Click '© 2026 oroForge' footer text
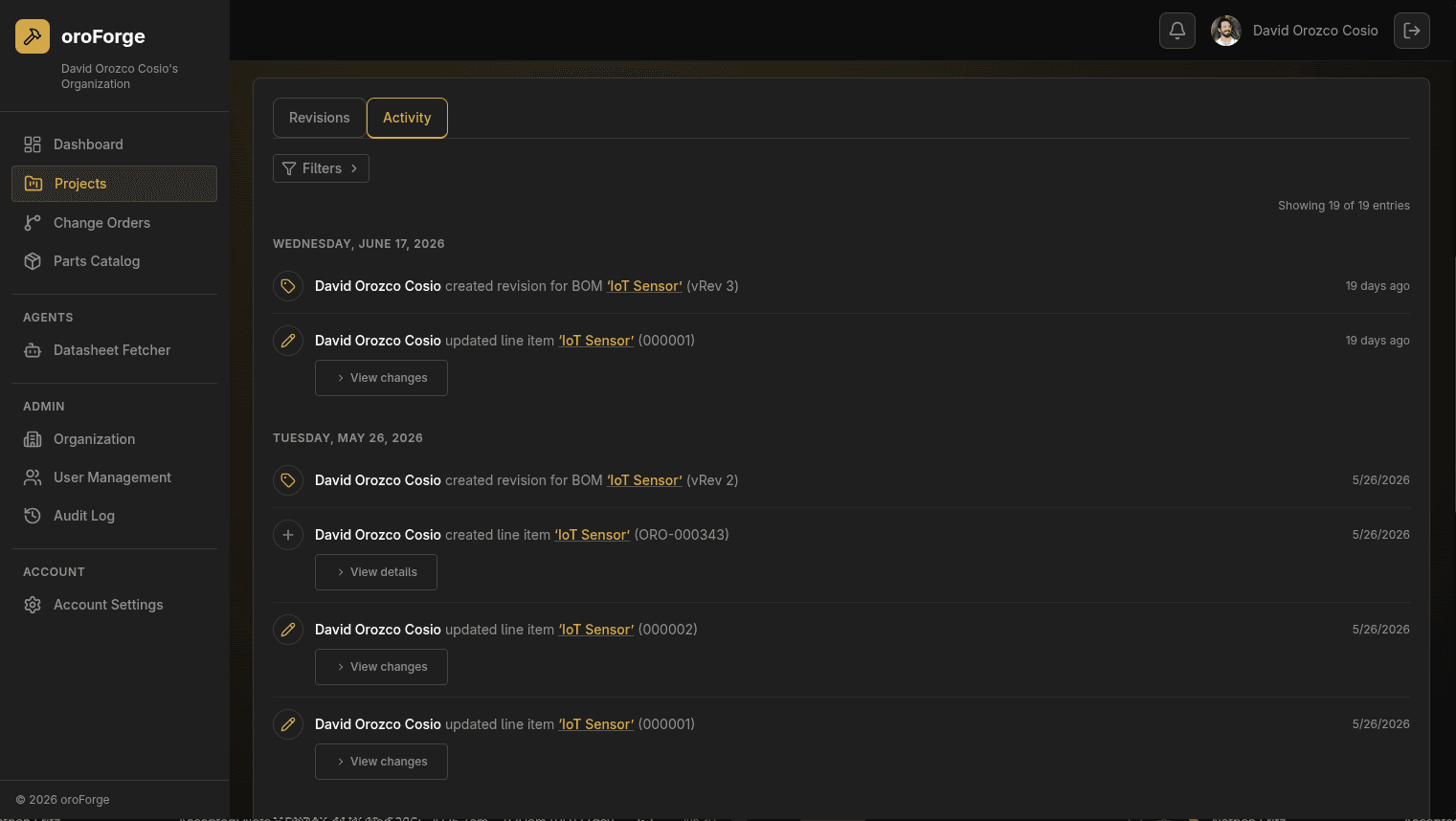The width and height of the screenshot is (1456, 821). click(x=62, y=800)
